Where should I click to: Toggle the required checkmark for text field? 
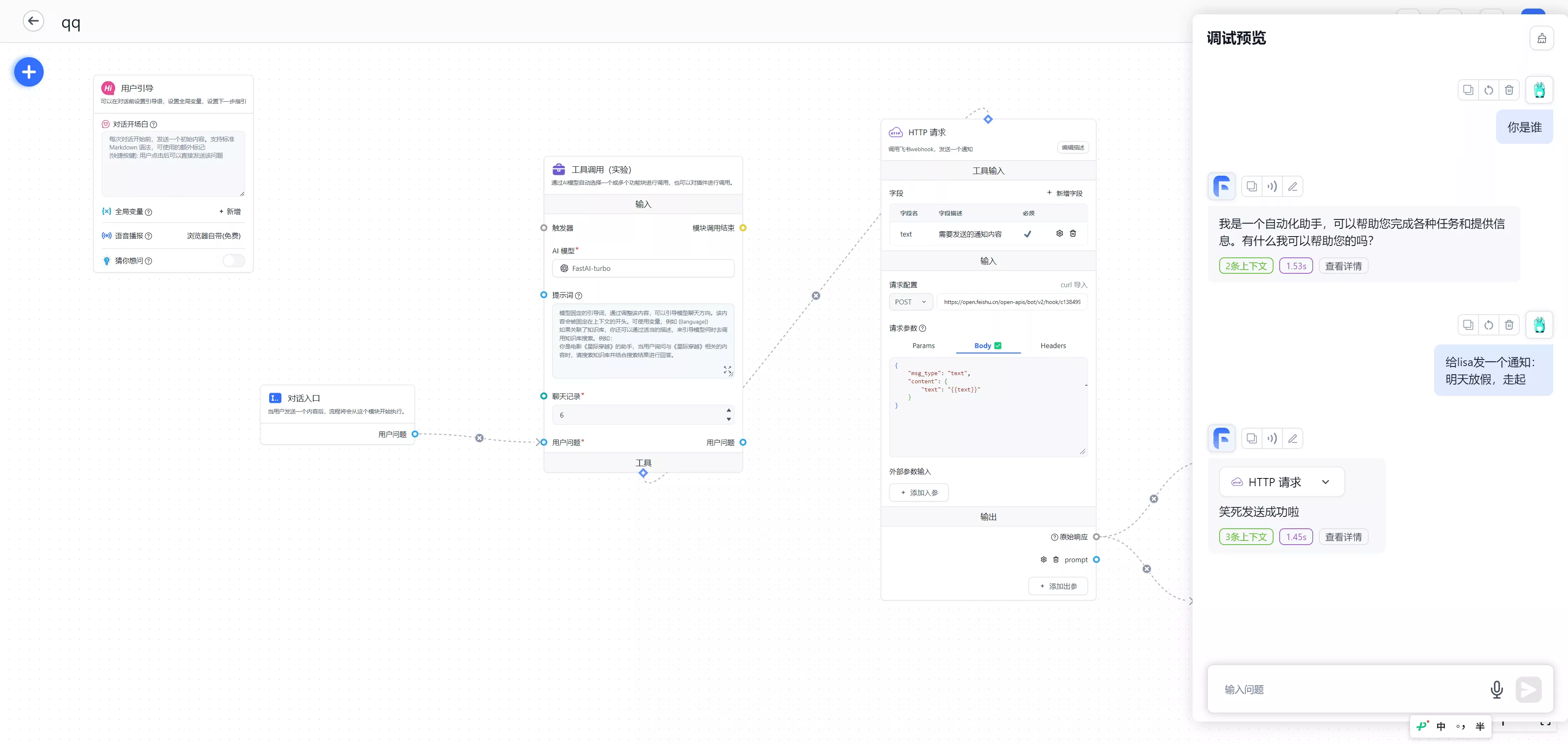click(x=1028, y=234)
